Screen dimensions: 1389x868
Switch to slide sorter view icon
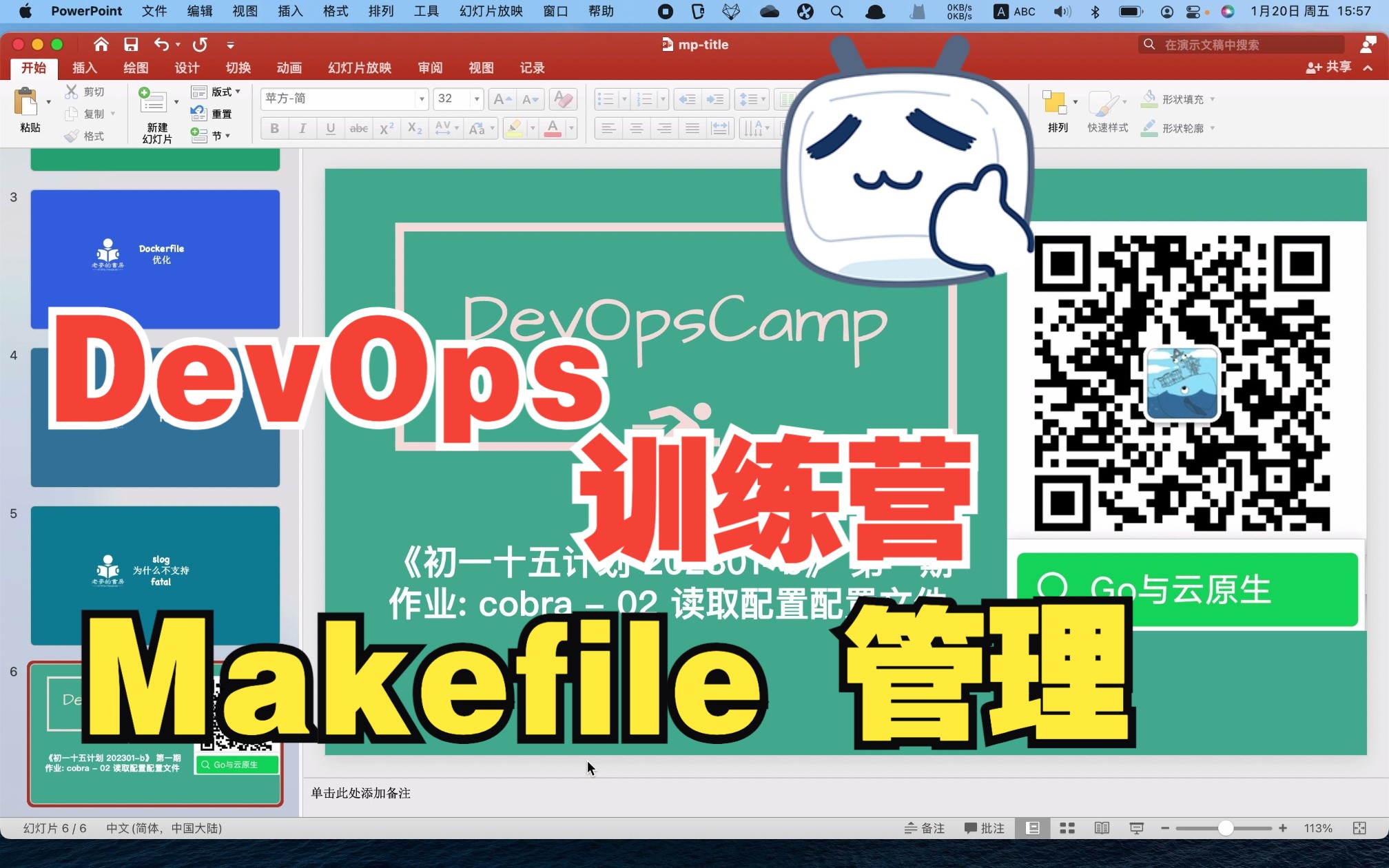click(1066, 828)
